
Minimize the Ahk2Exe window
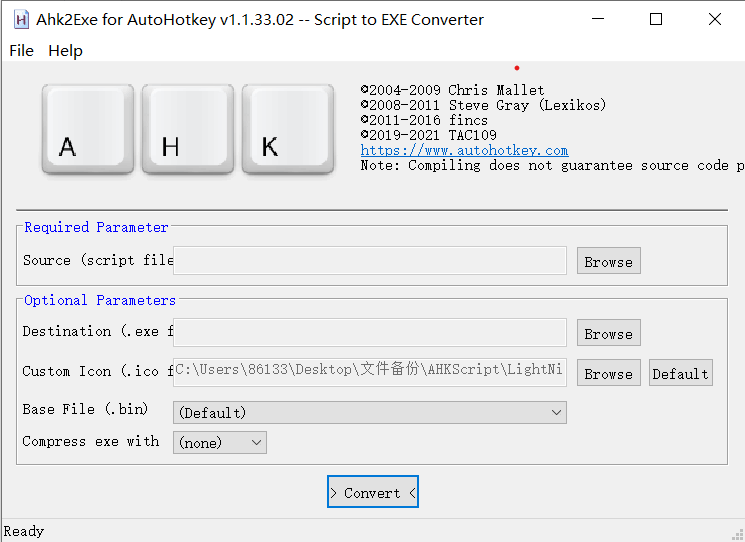[598, 19]
